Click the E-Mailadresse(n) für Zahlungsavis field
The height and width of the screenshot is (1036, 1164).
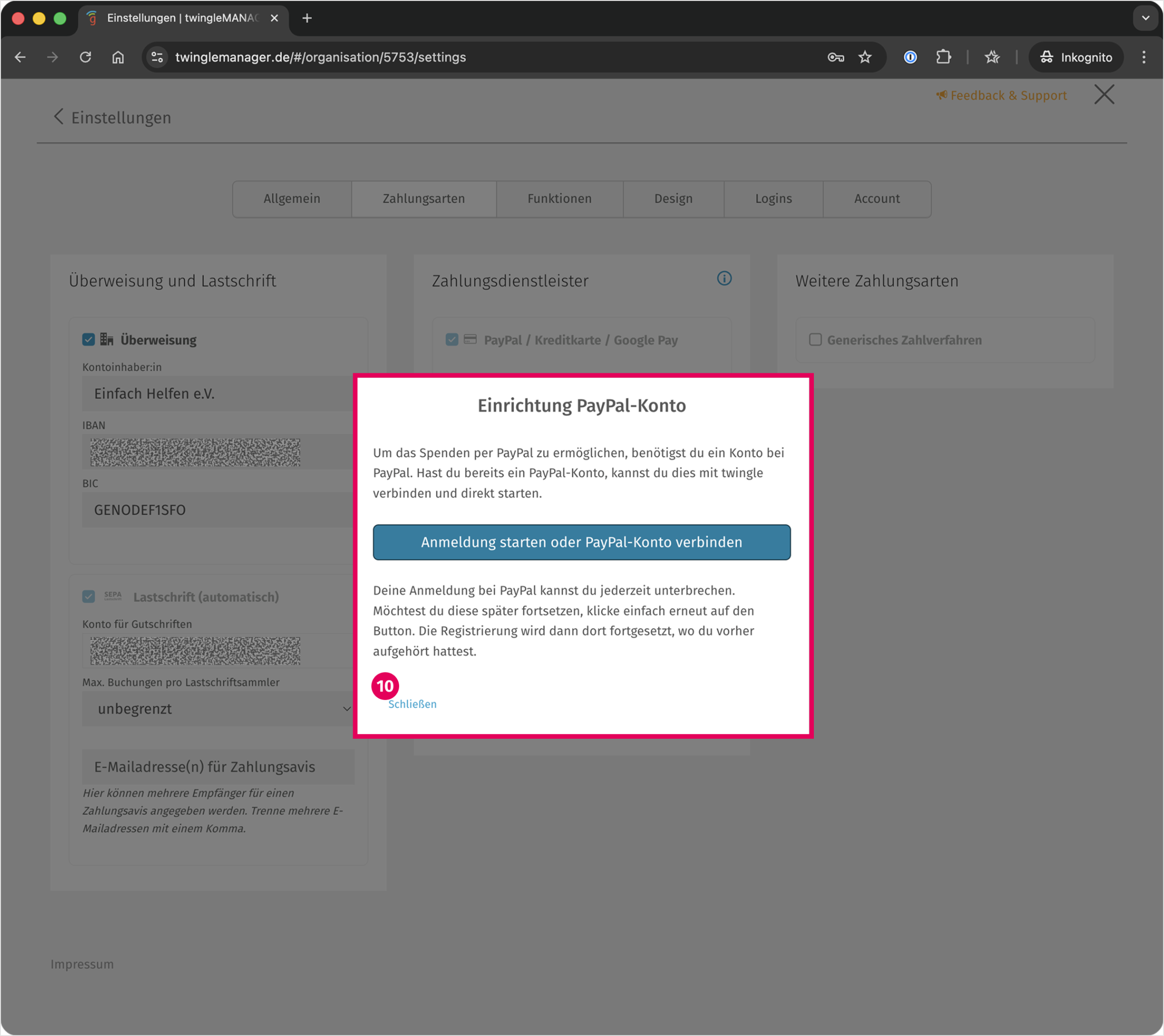[x=218, y=767]
